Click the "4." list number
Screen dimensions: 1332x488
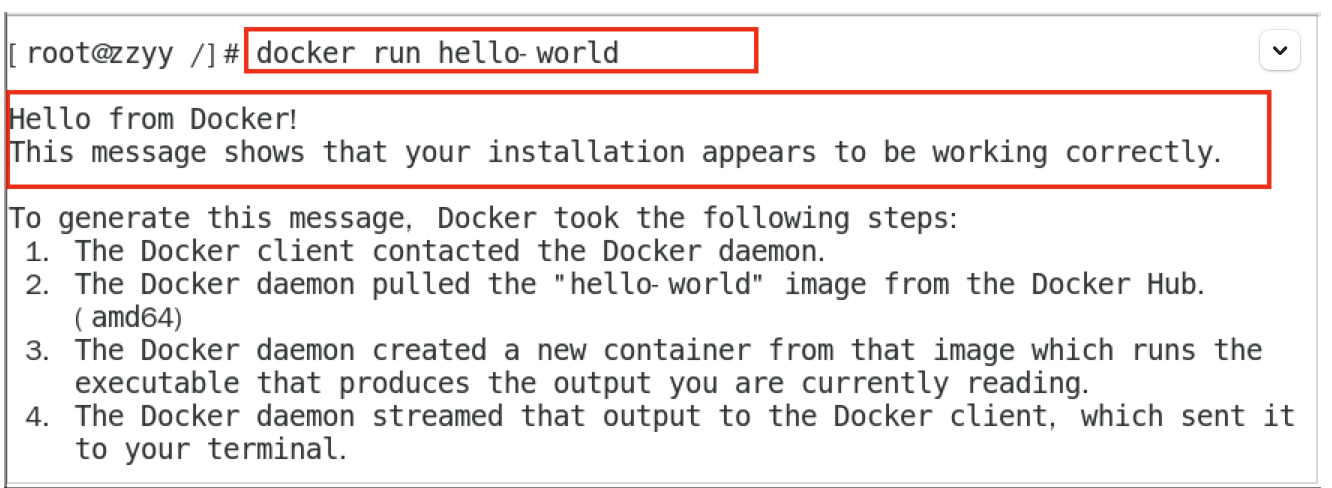tap(37, 416)
